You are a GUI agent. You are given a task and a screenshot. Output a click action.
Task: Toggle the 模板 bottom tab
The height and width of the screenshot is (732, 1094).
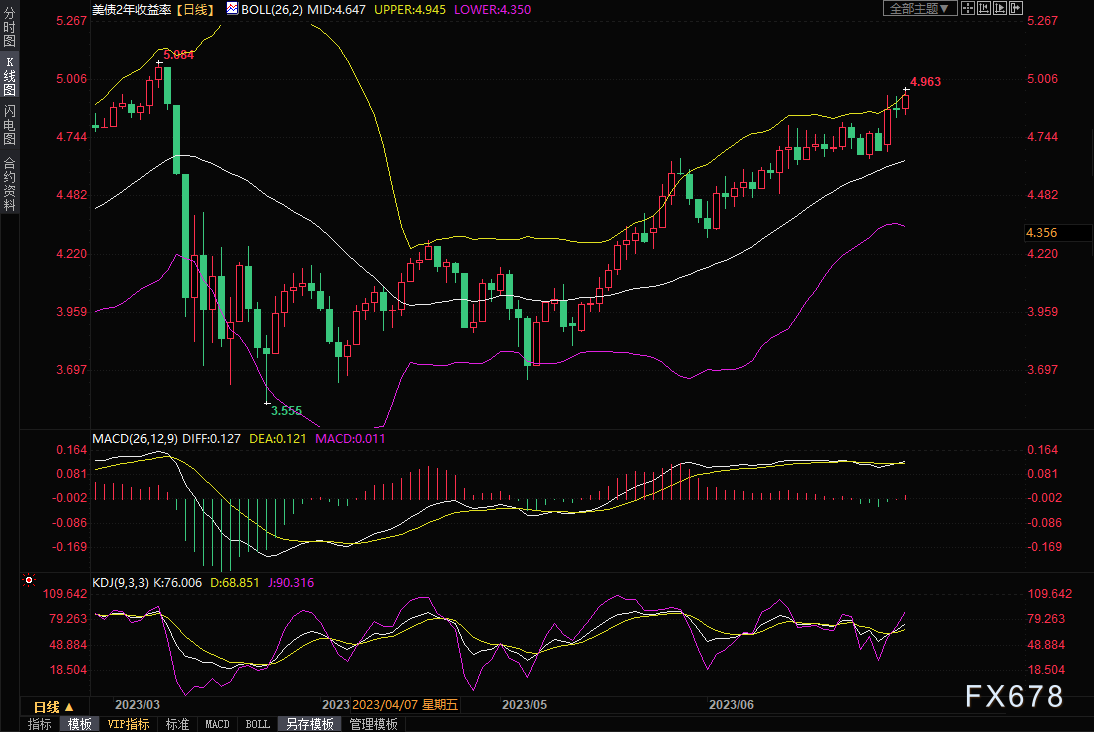tap(80, 724)
